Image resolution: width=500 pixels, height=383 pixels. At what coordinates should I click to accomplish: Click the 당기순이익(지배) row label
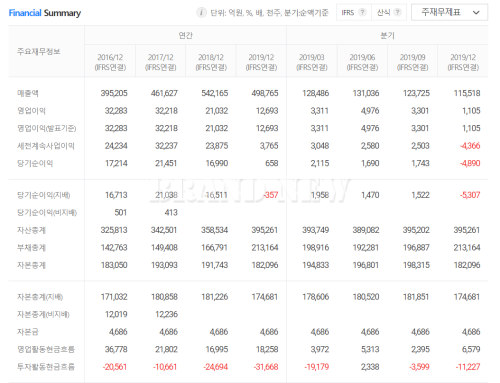pyautogui.click(x=44, y=195)
